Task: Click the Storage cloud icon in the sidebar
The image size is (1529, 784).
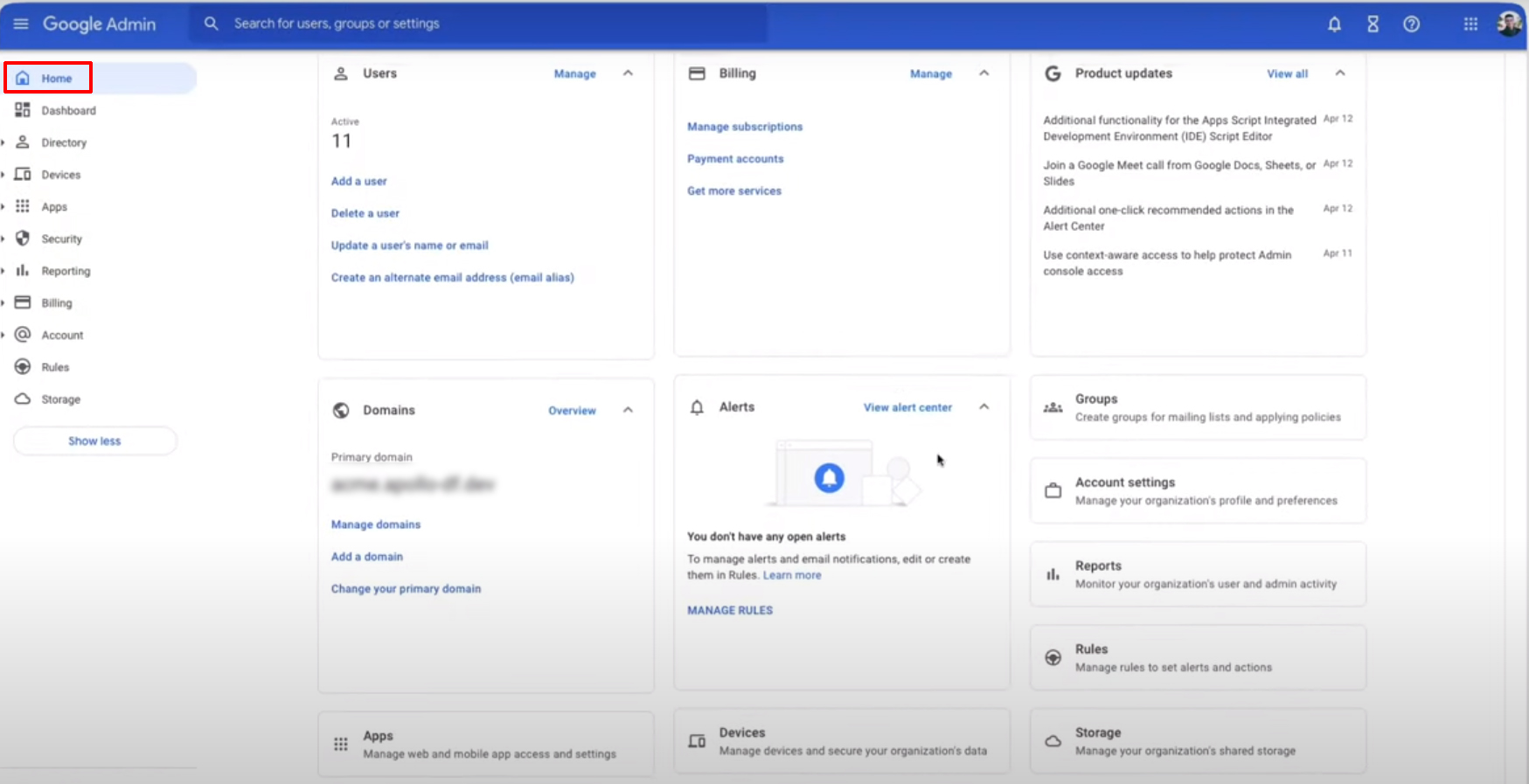Action: [x=23, y=399]
